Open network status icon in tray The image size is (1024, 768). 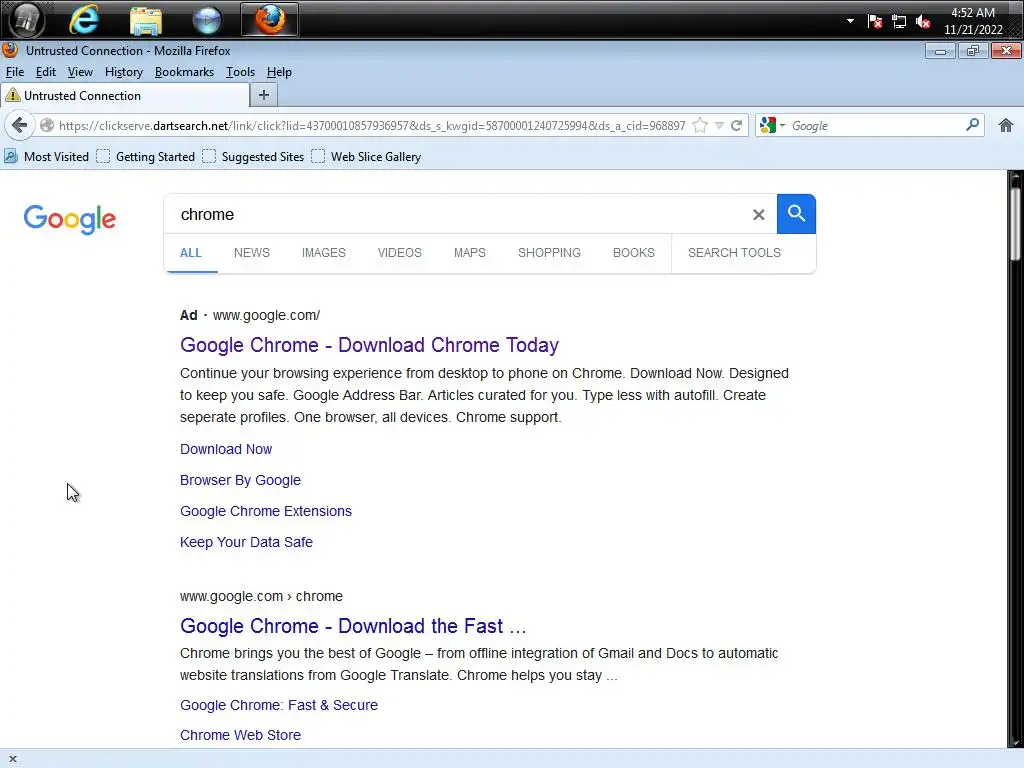pyautogui.click(x=899, y=22)
